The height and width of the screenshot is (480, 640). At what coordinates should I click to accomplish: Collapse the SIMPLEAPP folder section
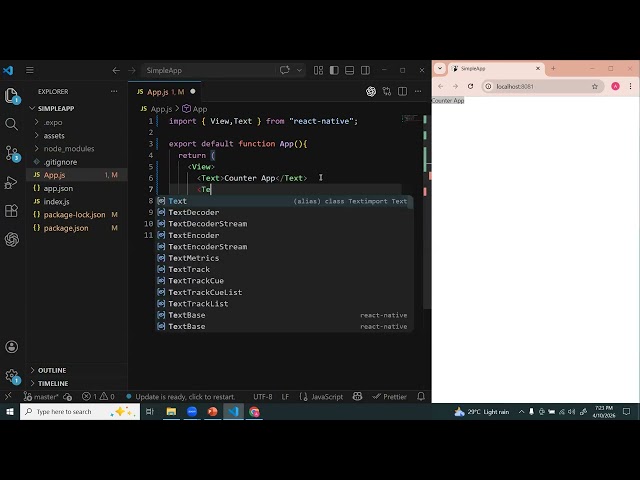pos(77,108)
